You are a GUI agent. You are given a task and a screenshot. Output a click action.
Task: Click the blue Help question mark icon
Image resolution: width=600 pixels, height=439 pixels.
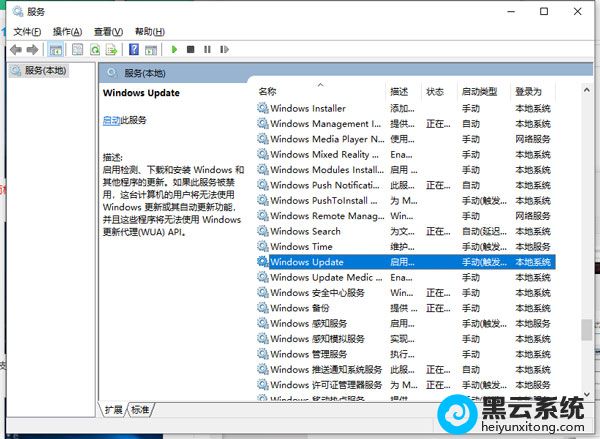point(133,49)
